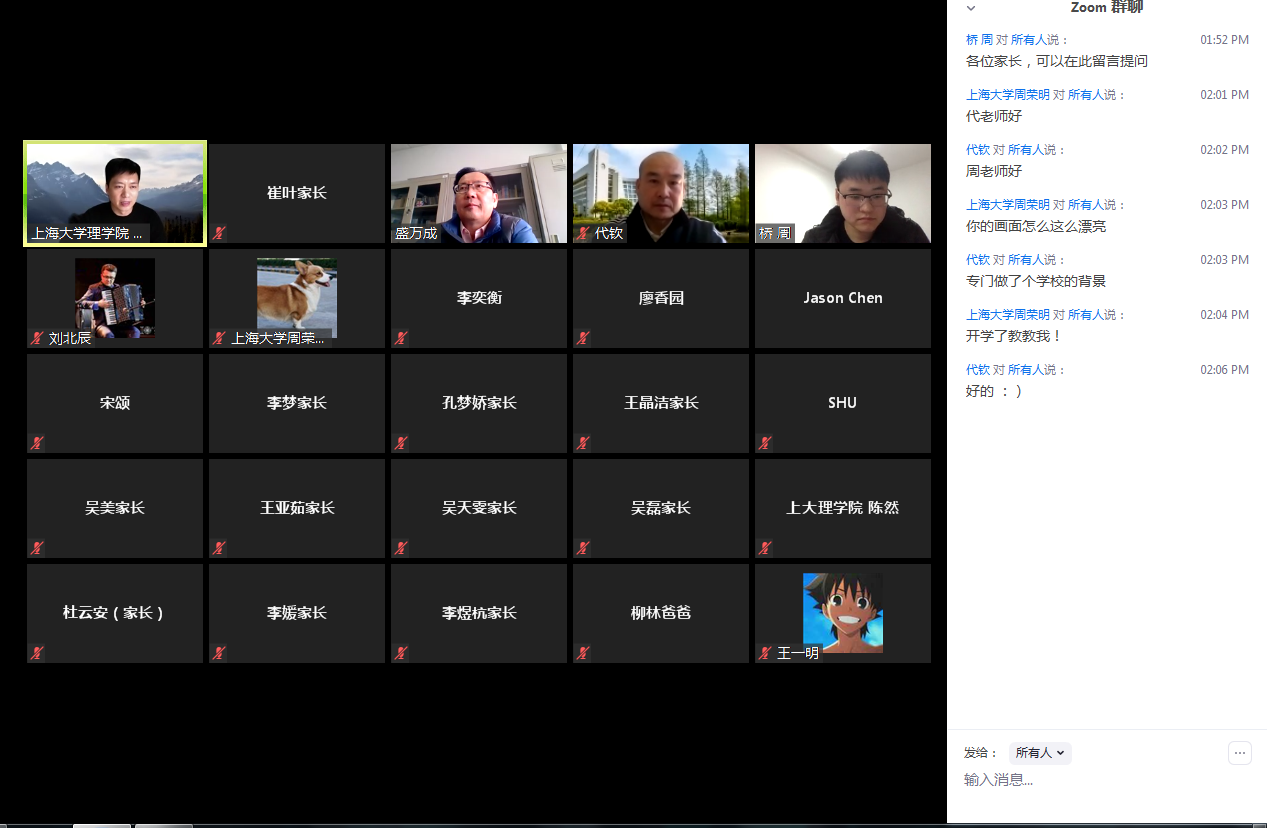Click the muted mic icon on 李煜杭家长's tile
1267x828 pixels.
(x=401, y=653)
